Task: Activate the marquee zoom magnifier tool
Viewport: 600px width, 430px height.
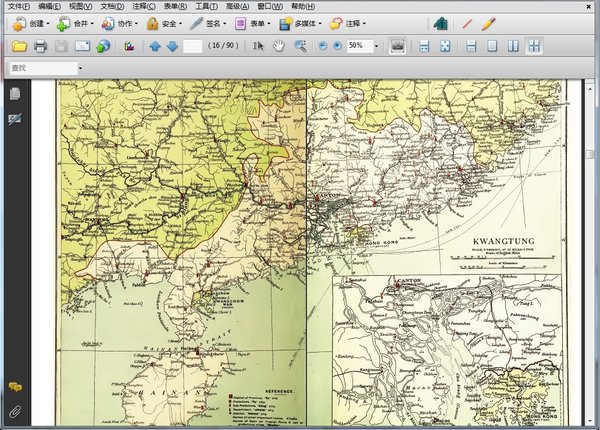Action: (300, 46)
